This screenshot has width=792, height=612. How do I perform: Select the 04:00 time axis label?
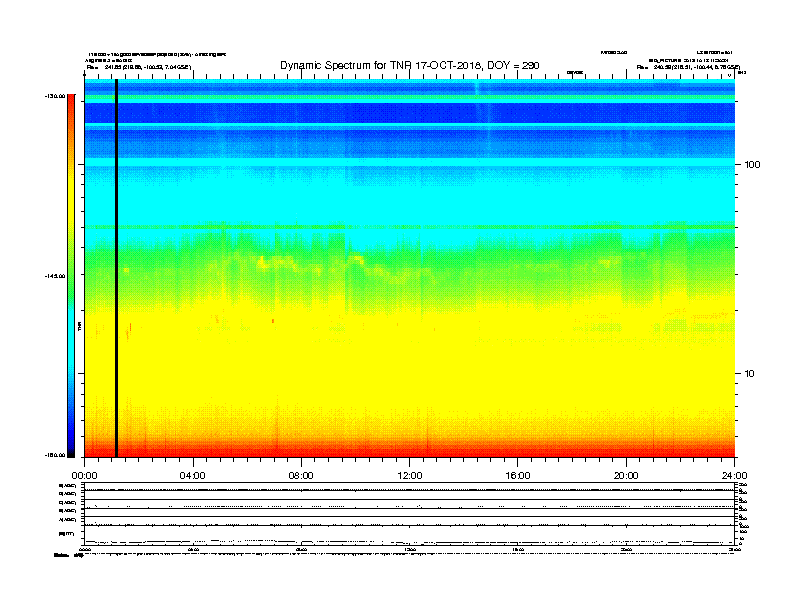click(x=193, y=476)
